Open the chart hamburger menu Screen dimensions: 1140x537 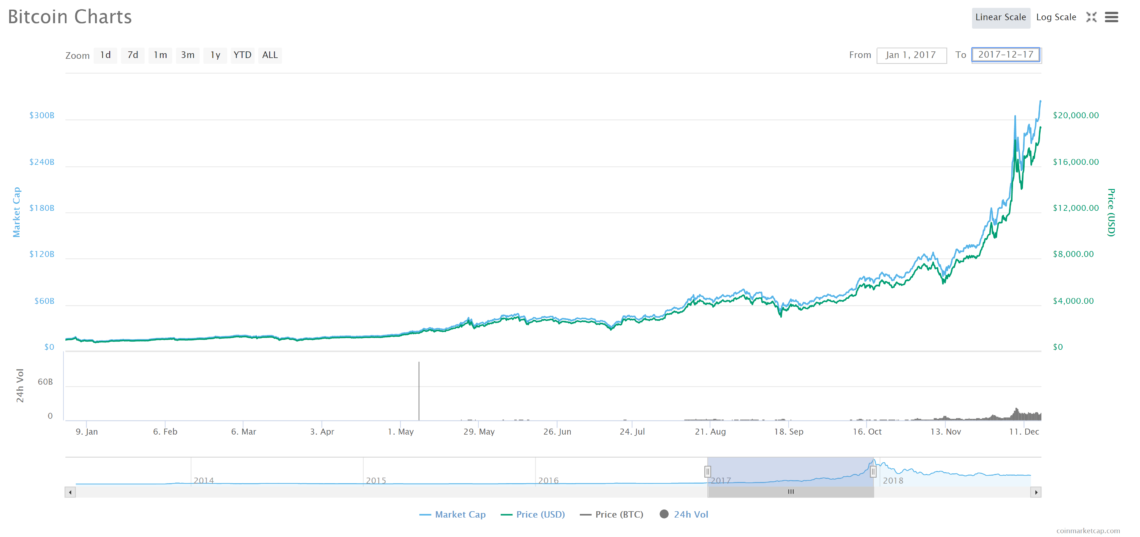tap(1111, 17)
